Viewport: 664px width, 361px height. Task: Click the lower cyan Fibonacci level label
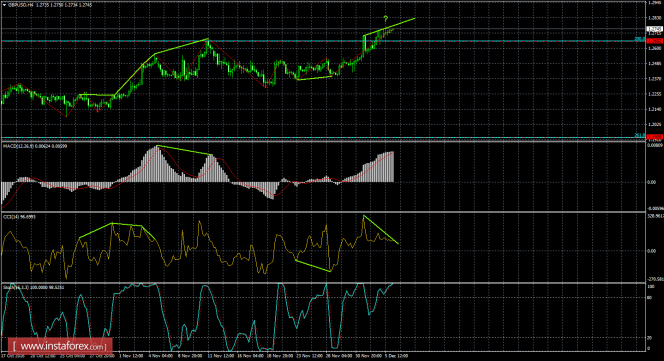click(640, 135)
